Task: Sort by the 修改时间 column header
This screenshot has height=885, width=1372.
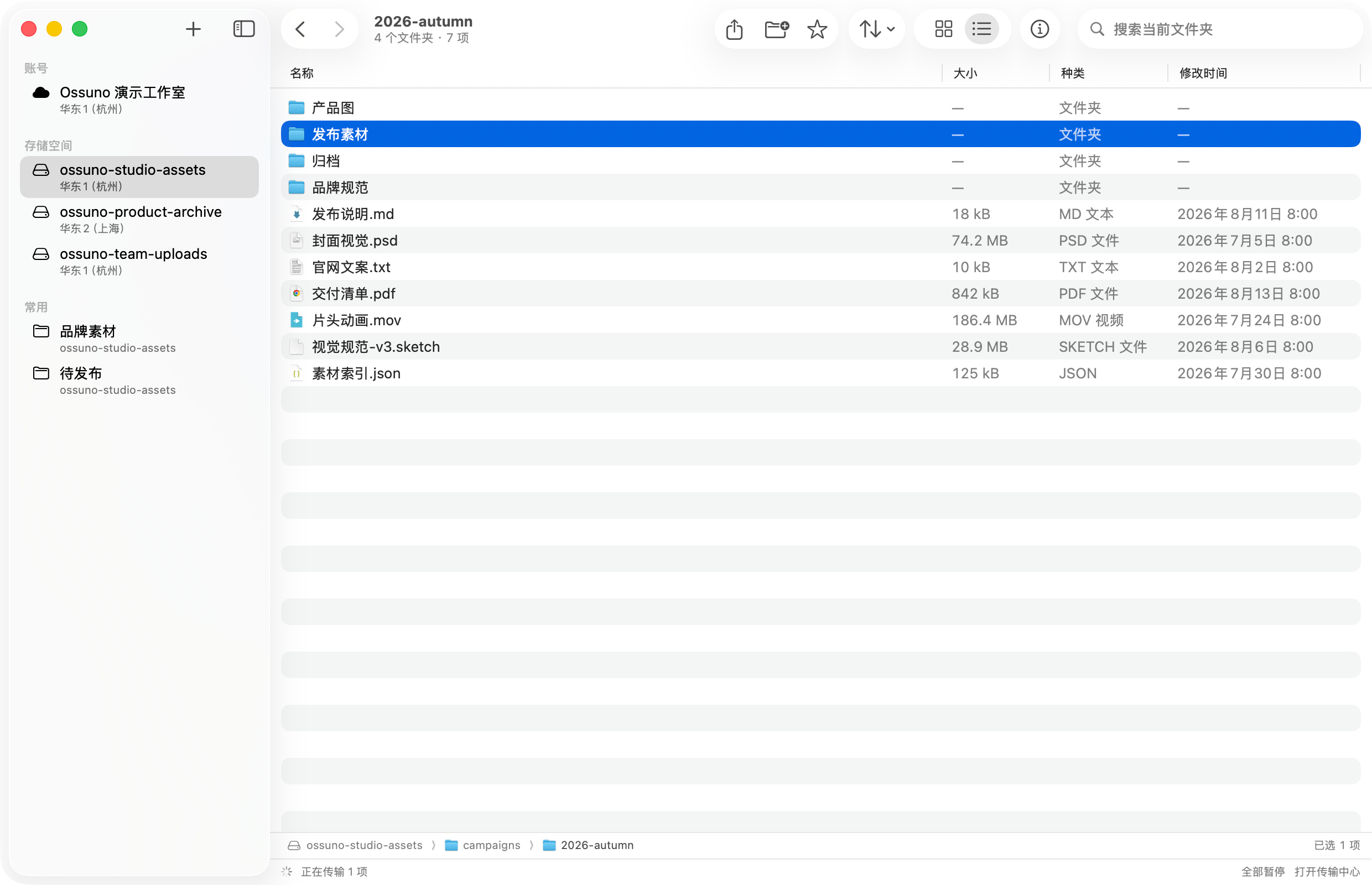Action: click(x=1203, y=73)
